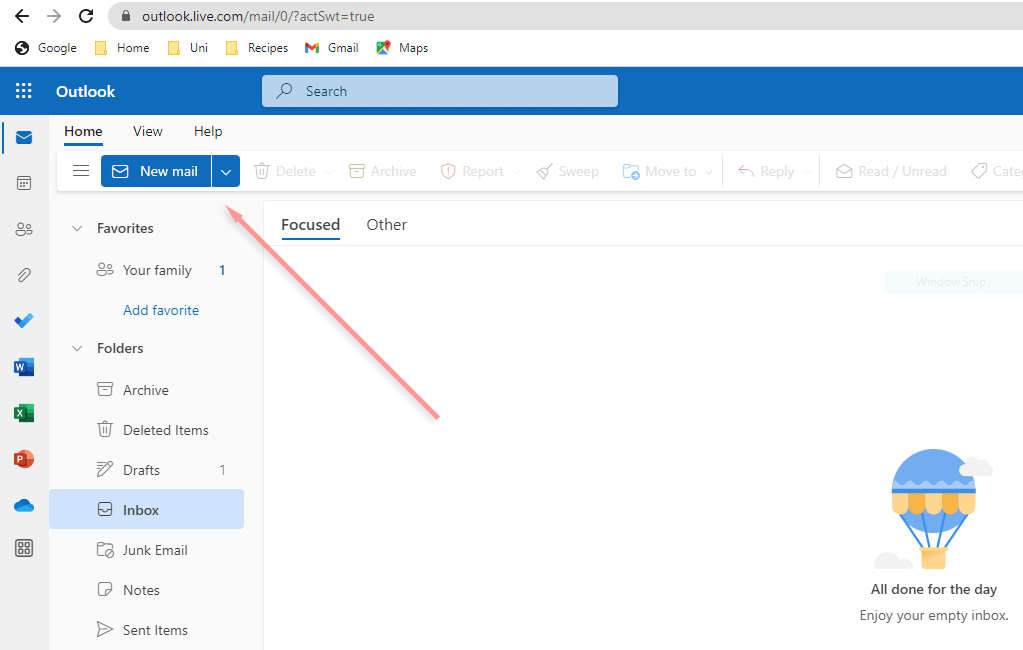Open the Google bookmark

(46, 48)
